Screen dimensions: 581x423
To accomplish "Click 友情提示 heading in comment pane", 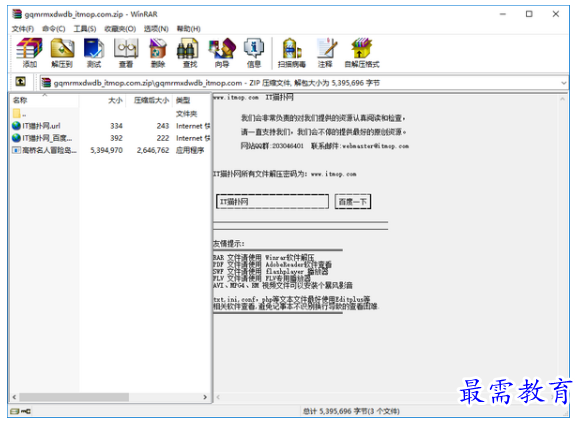I will click(x=229, y=243).
